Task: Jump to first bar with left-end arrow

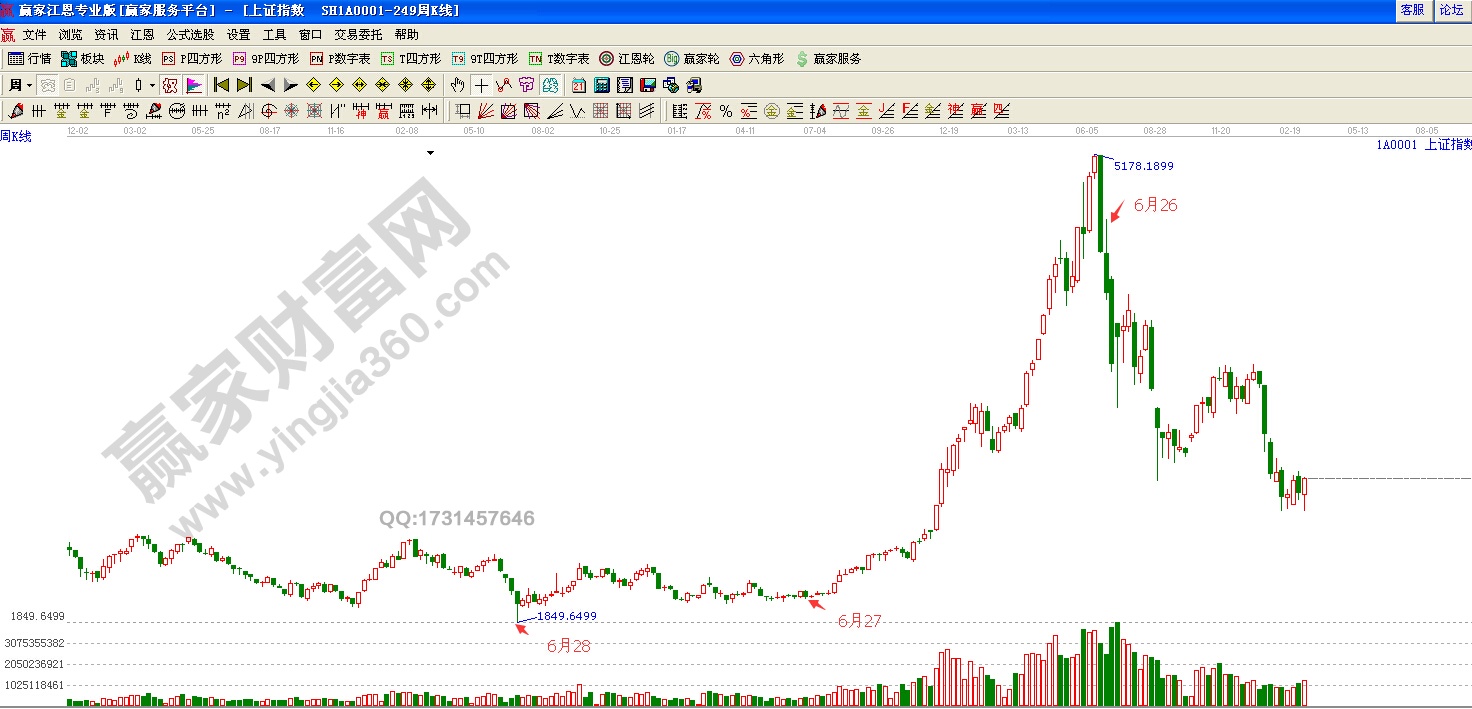Action: click(x=222, y=85)
